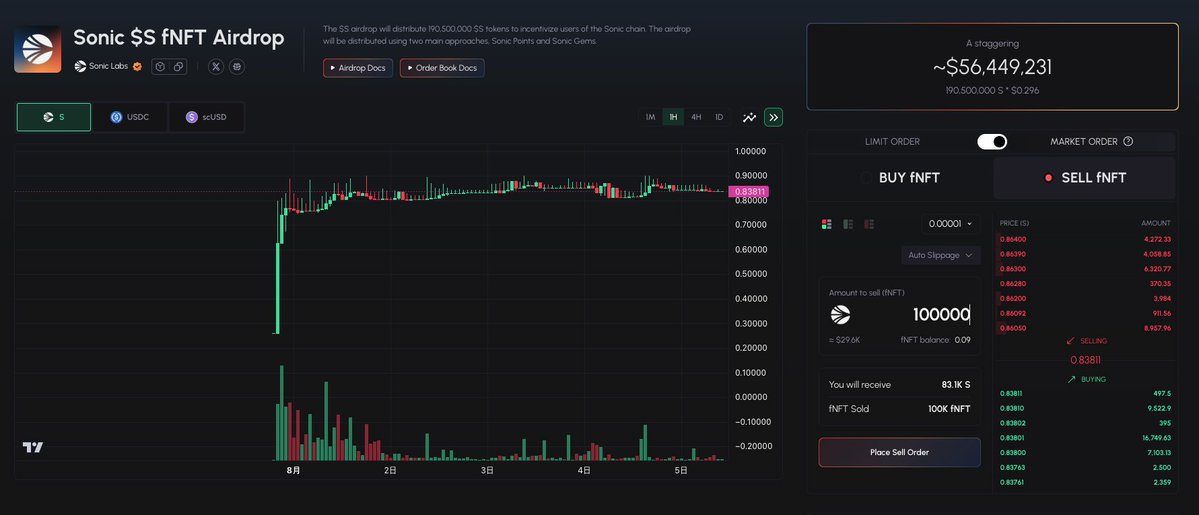Click the cube contract icon near Sonic Labs
This screenshot has height=515, width=1199.
click(x=160, y=67)
